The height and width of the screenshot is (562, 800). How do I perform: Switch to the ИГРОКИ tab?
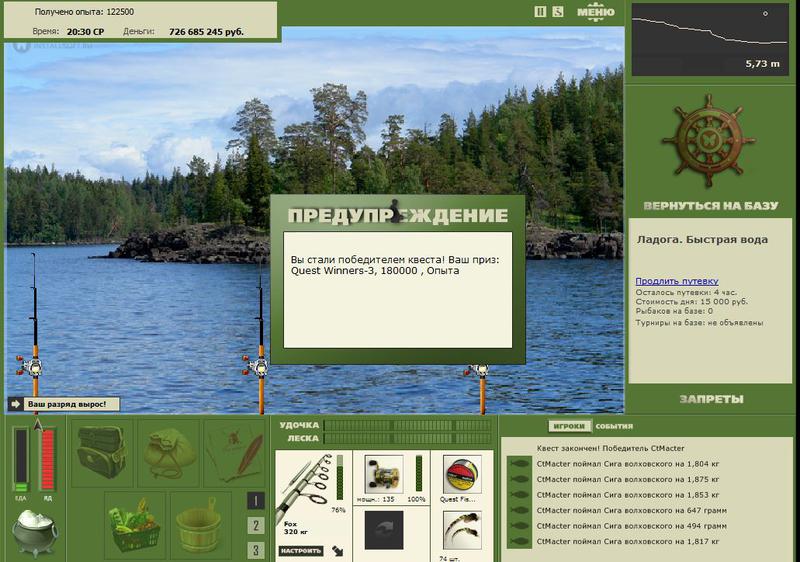[569, 426]
